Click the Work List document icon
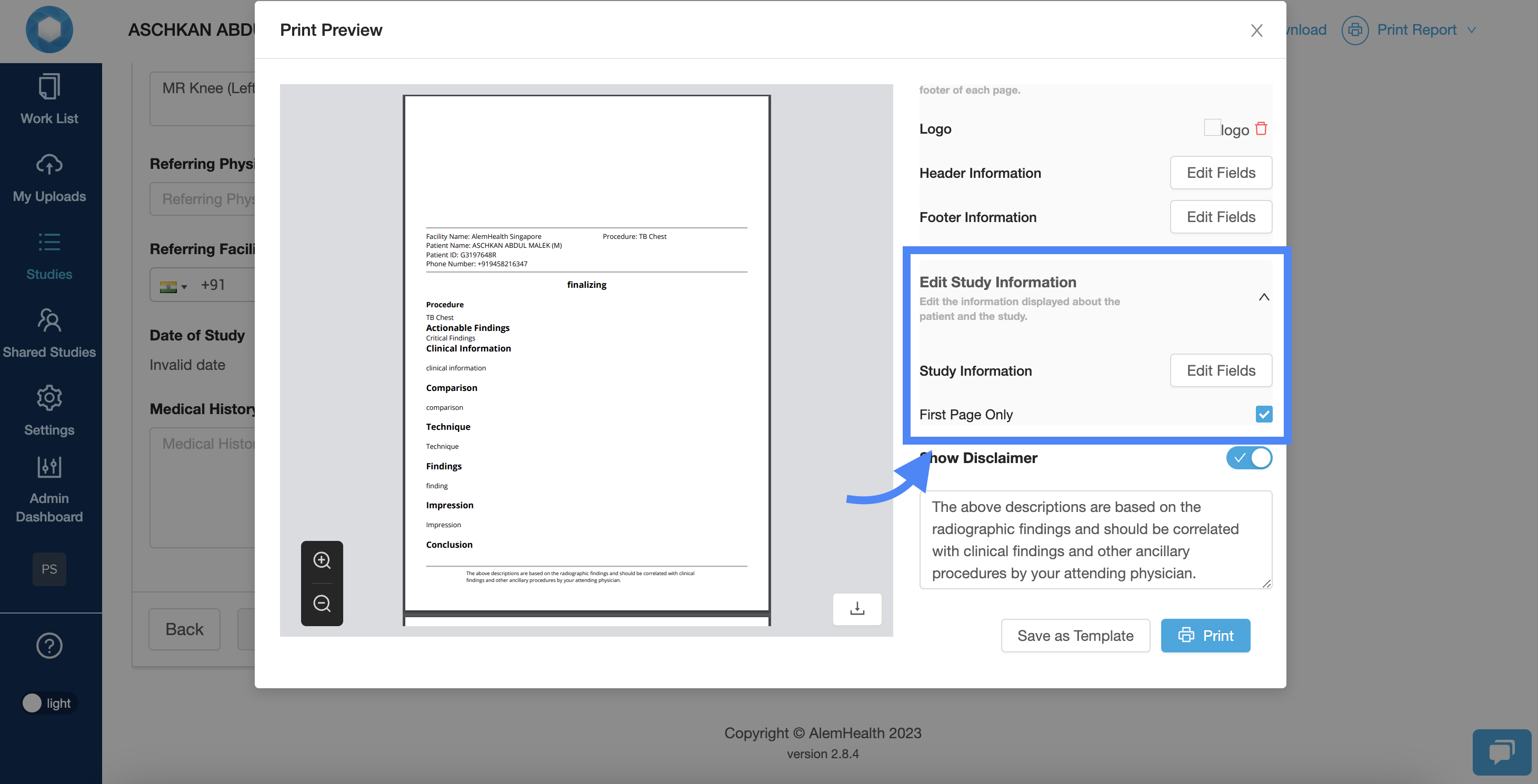Screen dimensions: 1538x784 [49, 86]
